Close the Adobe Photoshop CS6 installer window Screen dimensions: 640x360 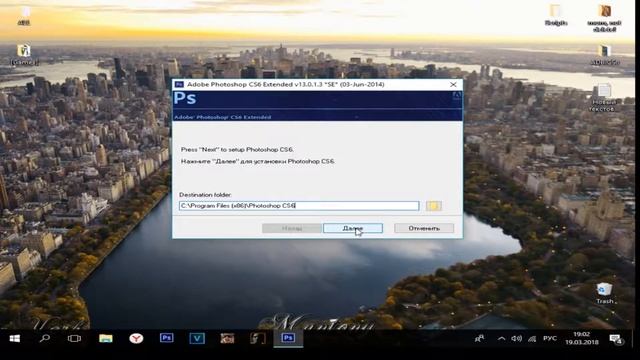453,84
